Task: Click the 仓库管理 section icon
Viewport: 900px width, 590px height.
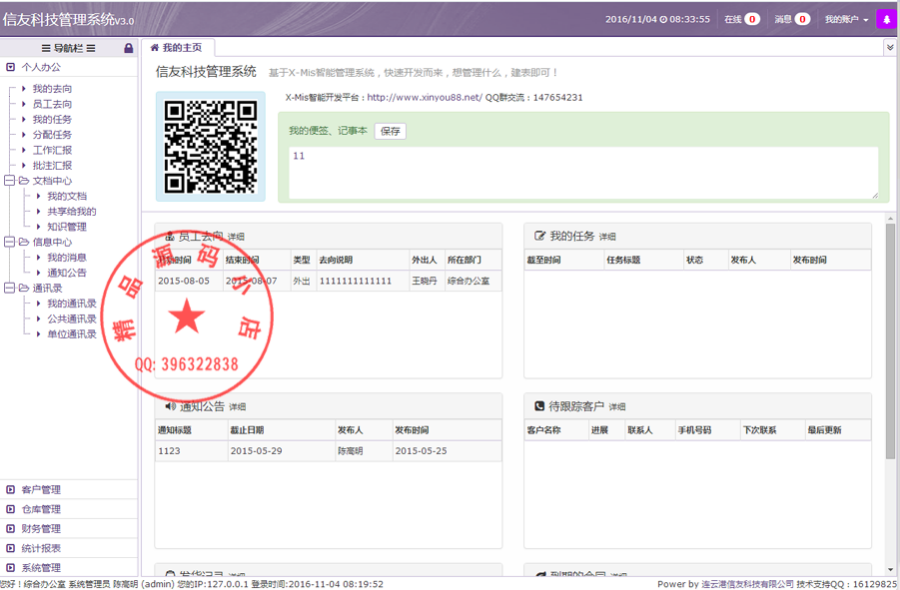Action: point(10,509)
